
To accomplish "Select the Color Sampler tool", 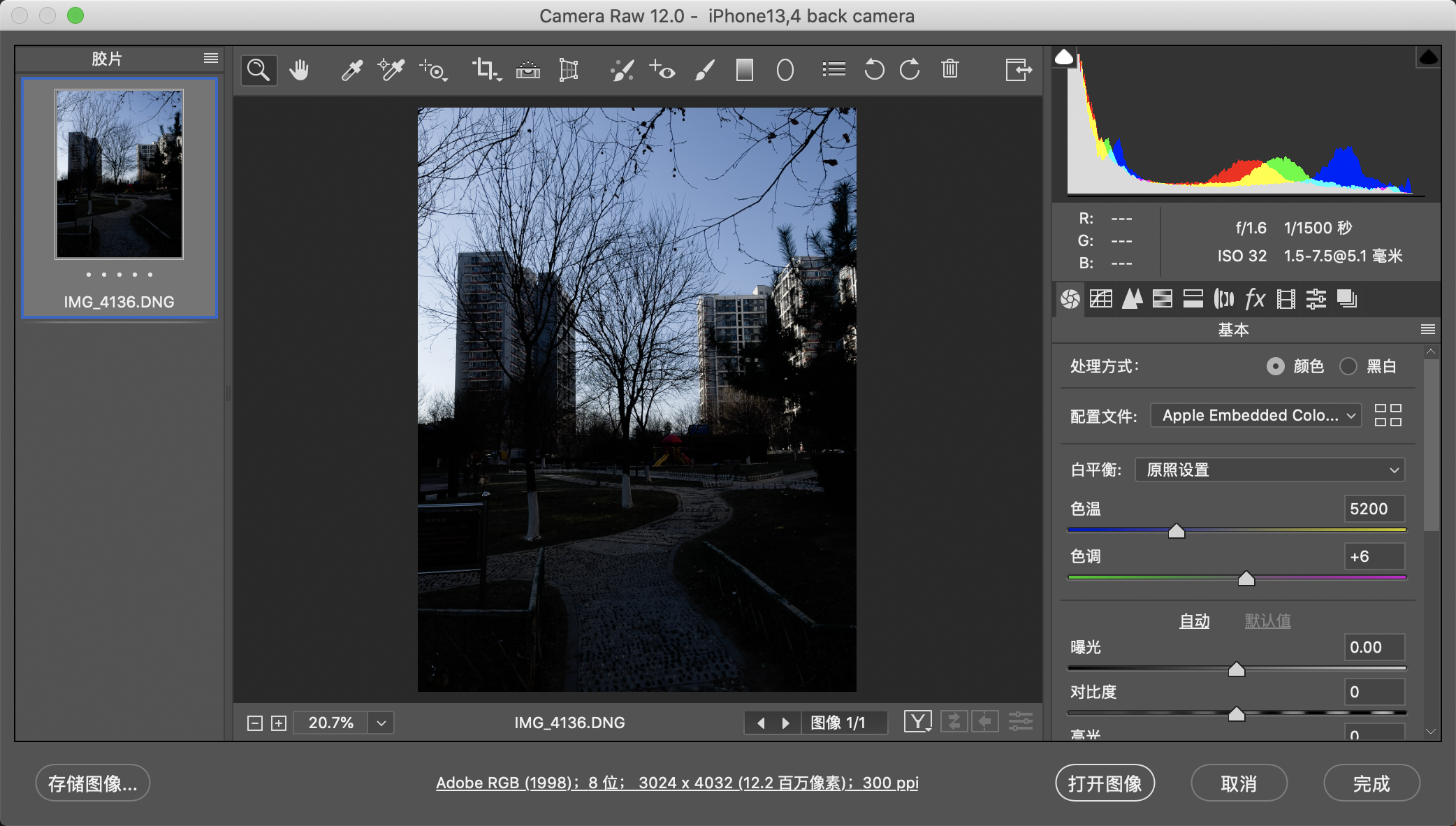I will [391, 70].
